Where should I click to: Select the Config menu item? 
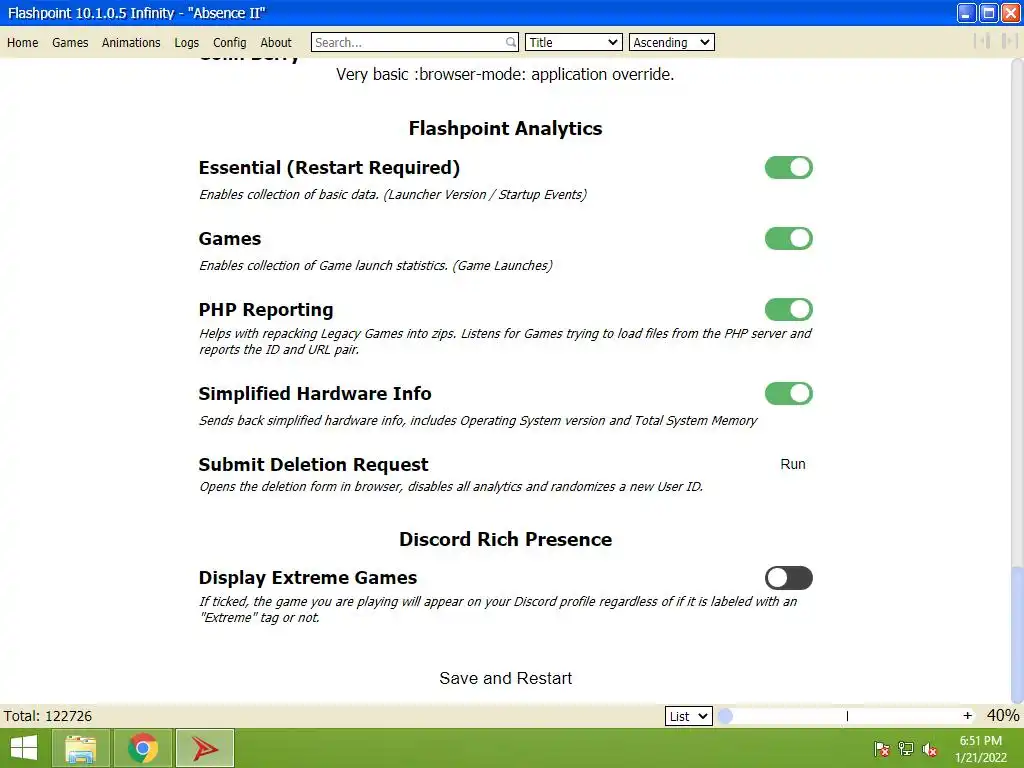(229, 42)
